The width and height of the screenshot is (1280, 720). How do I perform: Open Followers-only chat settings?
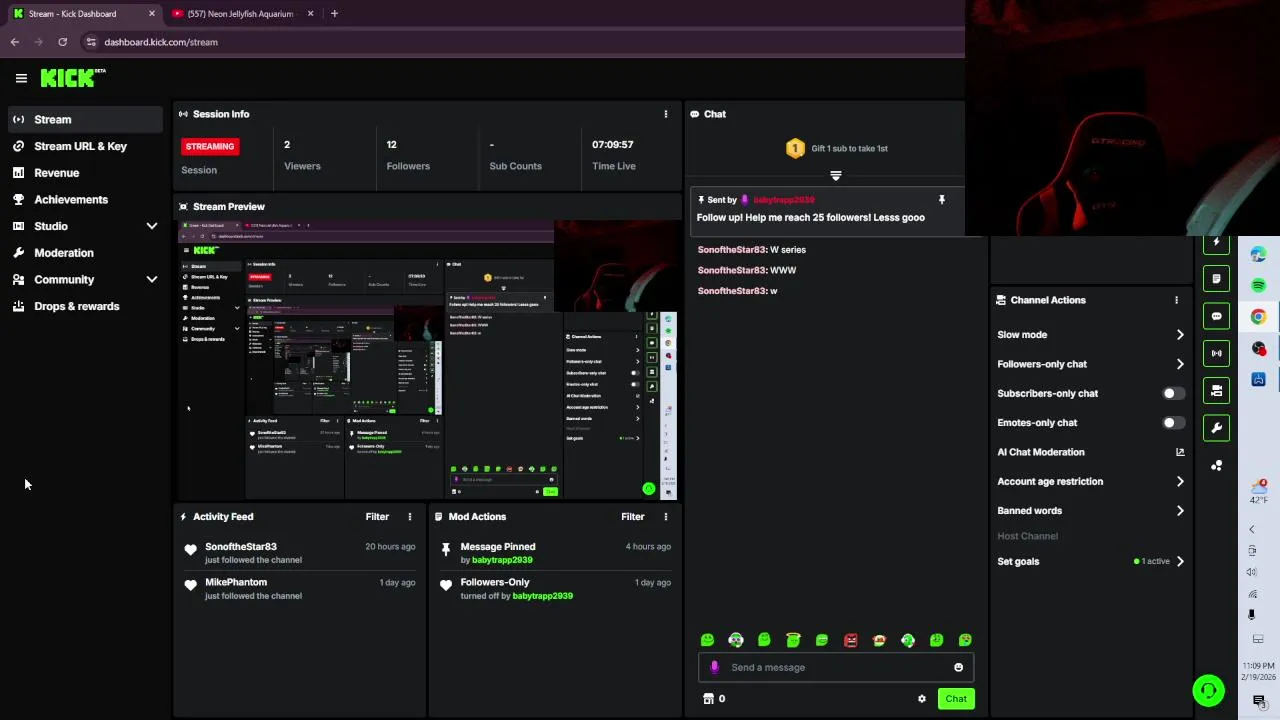click(1091, 364)
